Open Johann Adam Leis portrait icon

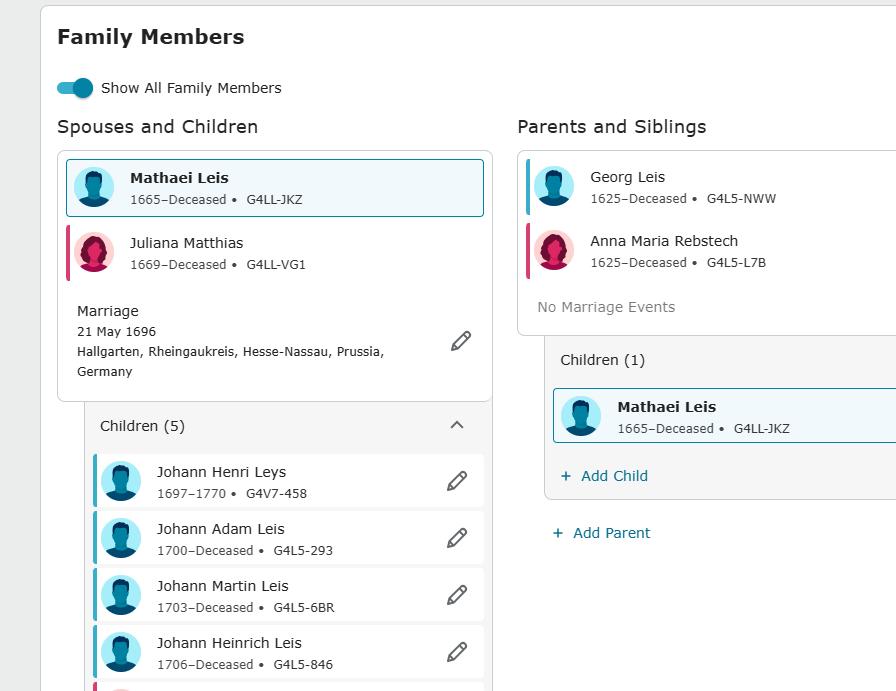(x=121, y=538)
